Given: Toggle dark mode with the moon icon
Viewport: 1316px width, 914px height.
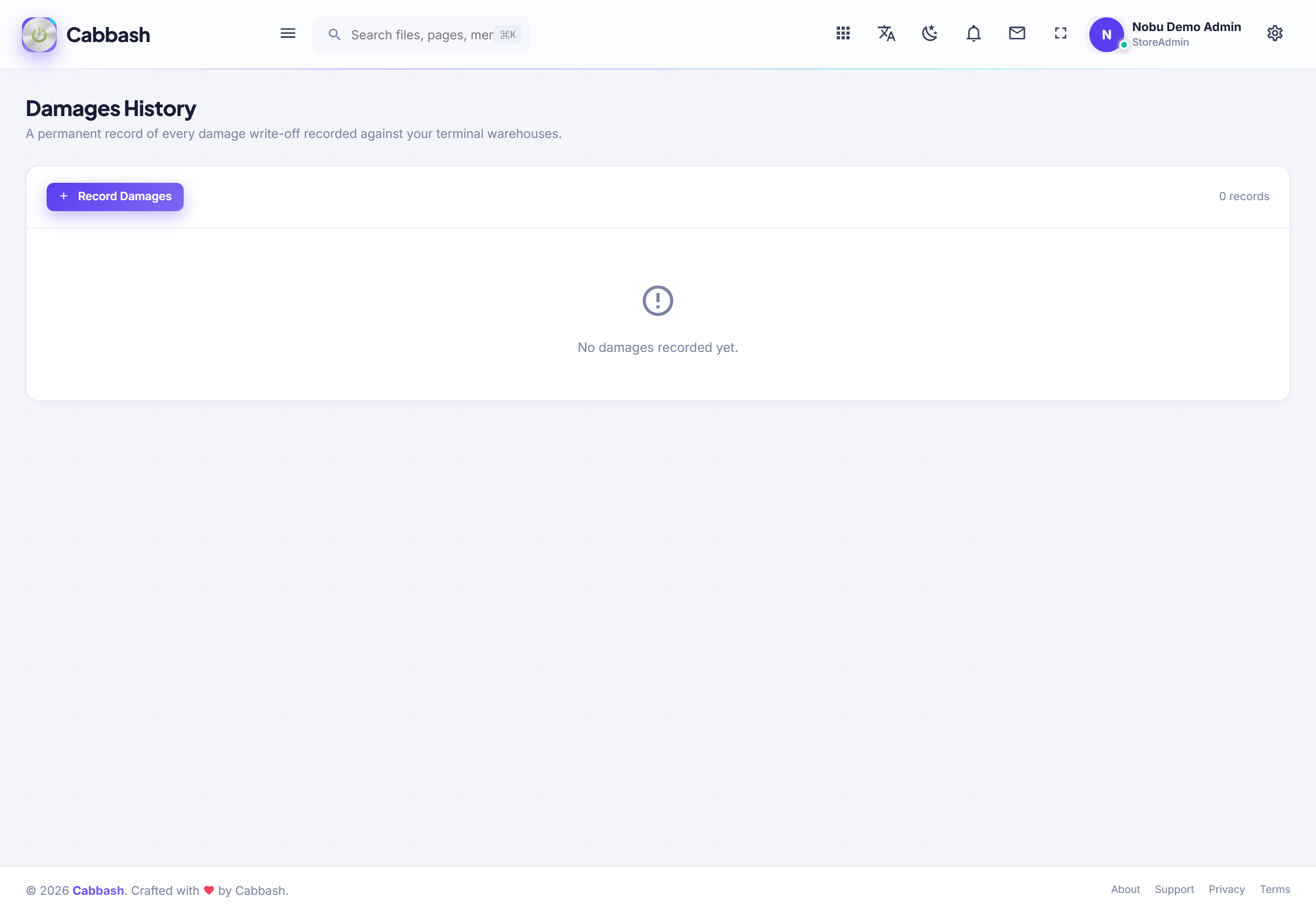Looking at the screenshot, I should [x=929, y=33].
